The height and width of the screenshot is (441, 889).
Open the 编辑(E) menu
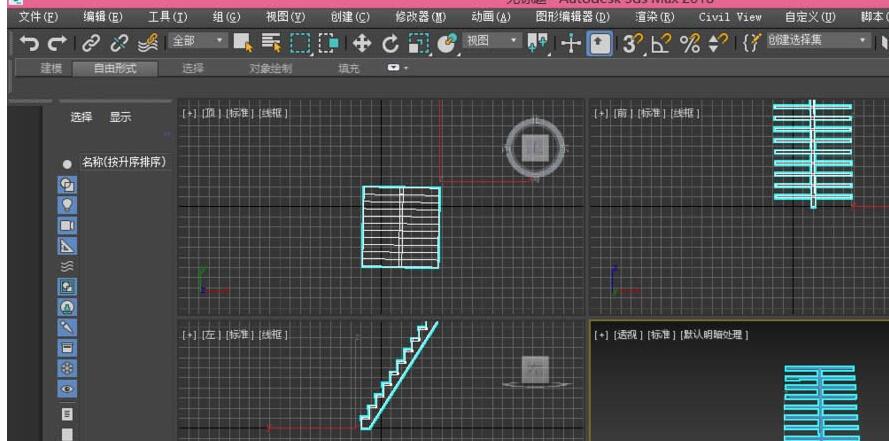[103, 17]
